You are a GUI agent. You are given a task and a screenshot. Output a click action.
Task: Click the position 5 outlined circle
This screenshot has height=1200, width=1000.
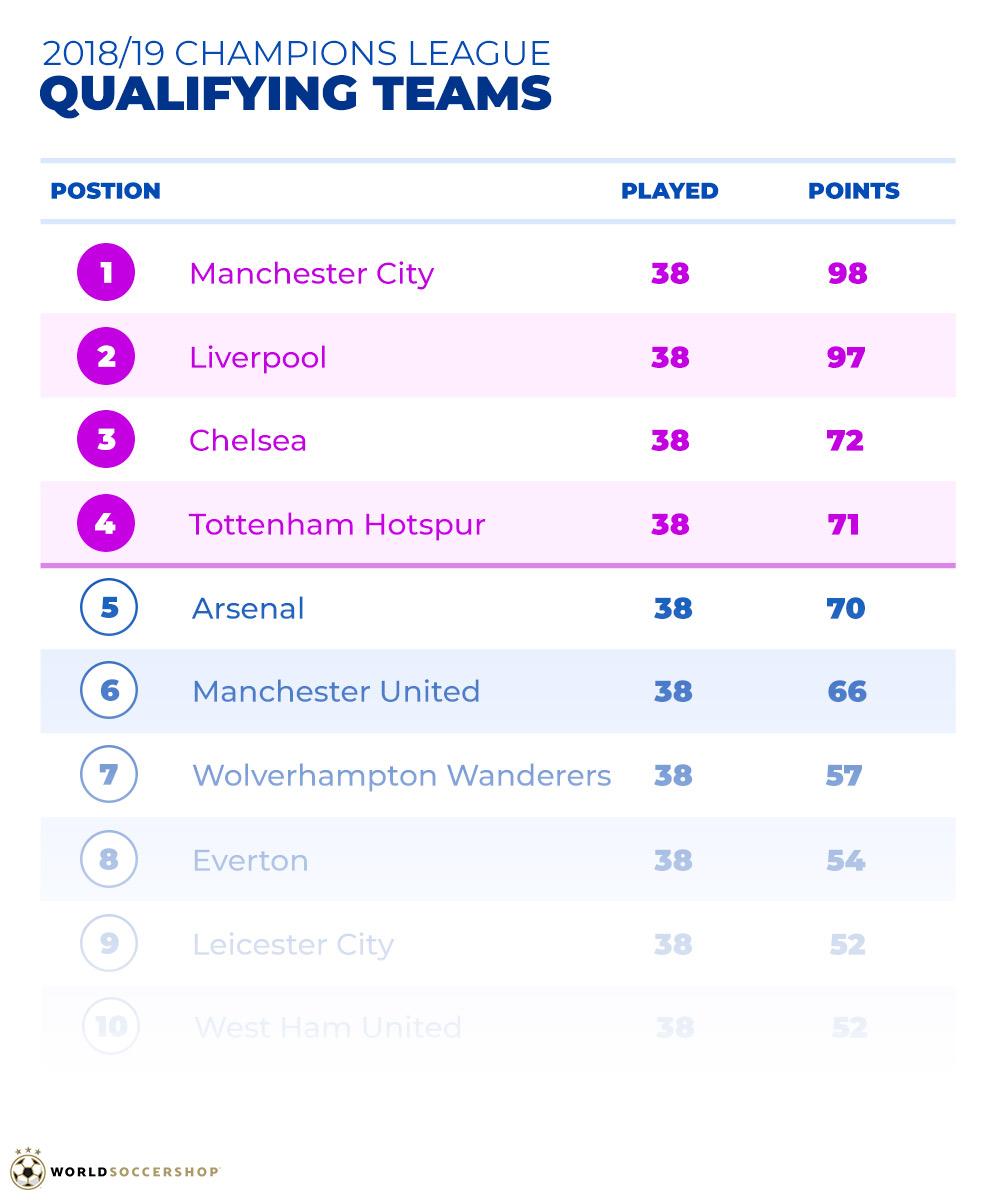(109, 608)
